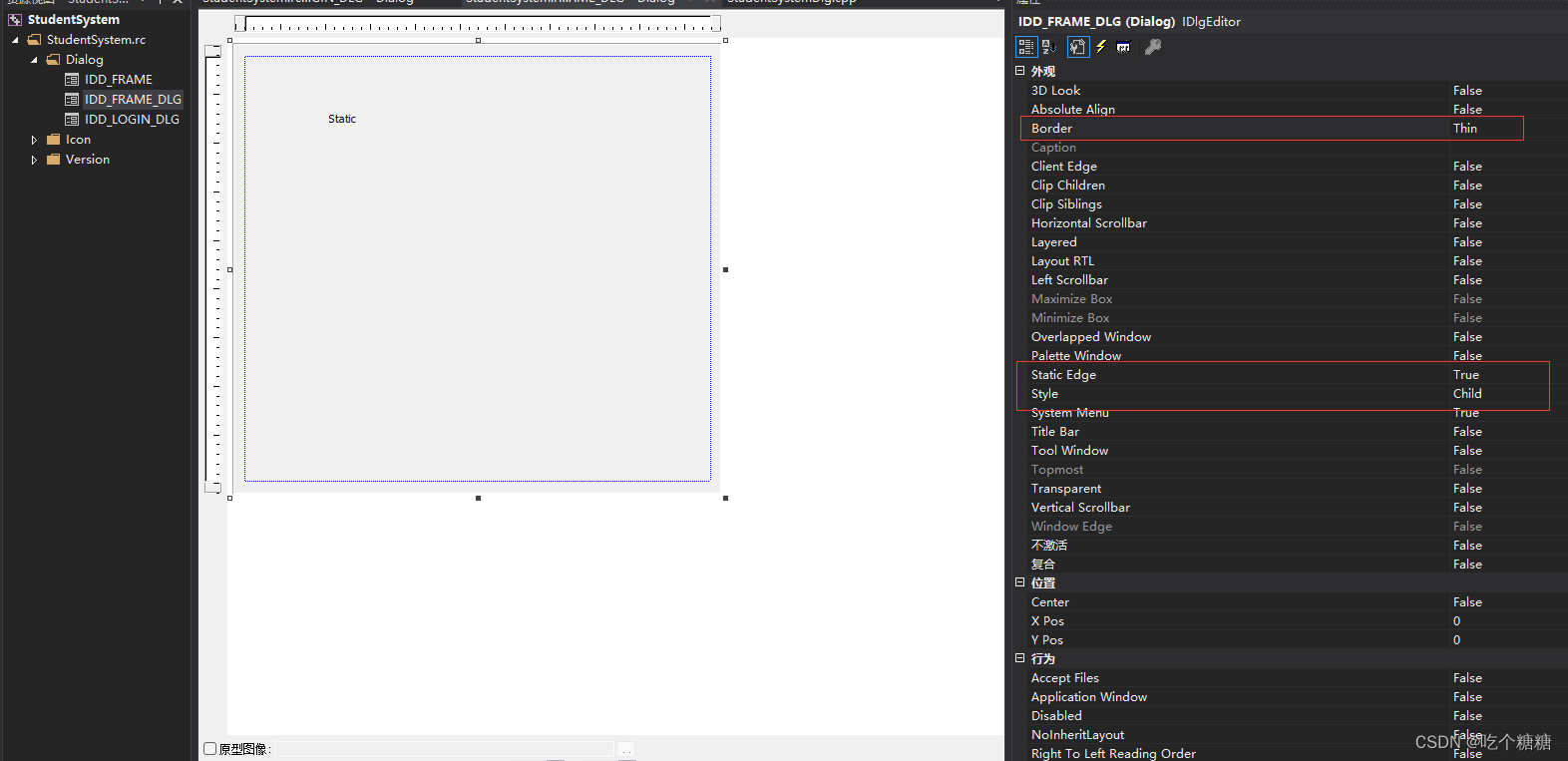Collapse the 行为 property category
This screenshot has width=1568, height=761.
[x=1020, y=658]
